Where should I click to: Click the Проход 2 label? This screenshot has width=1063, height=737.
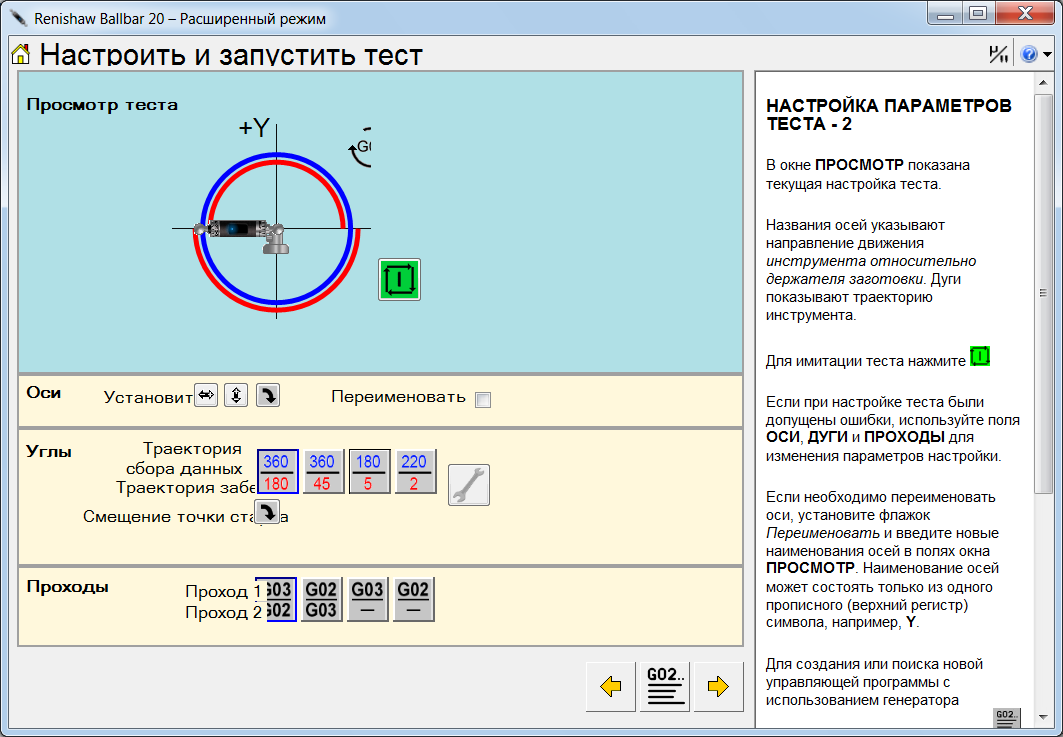tap(223, 612)
